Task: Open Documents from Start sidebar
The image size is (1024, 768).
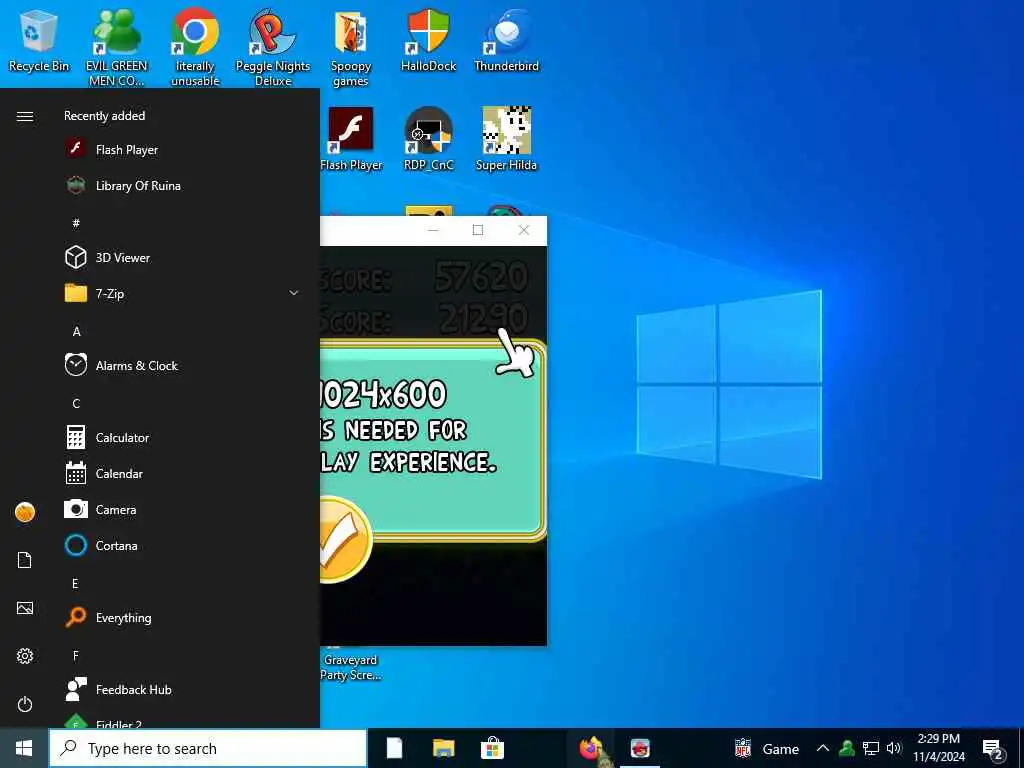Action: 25,560
